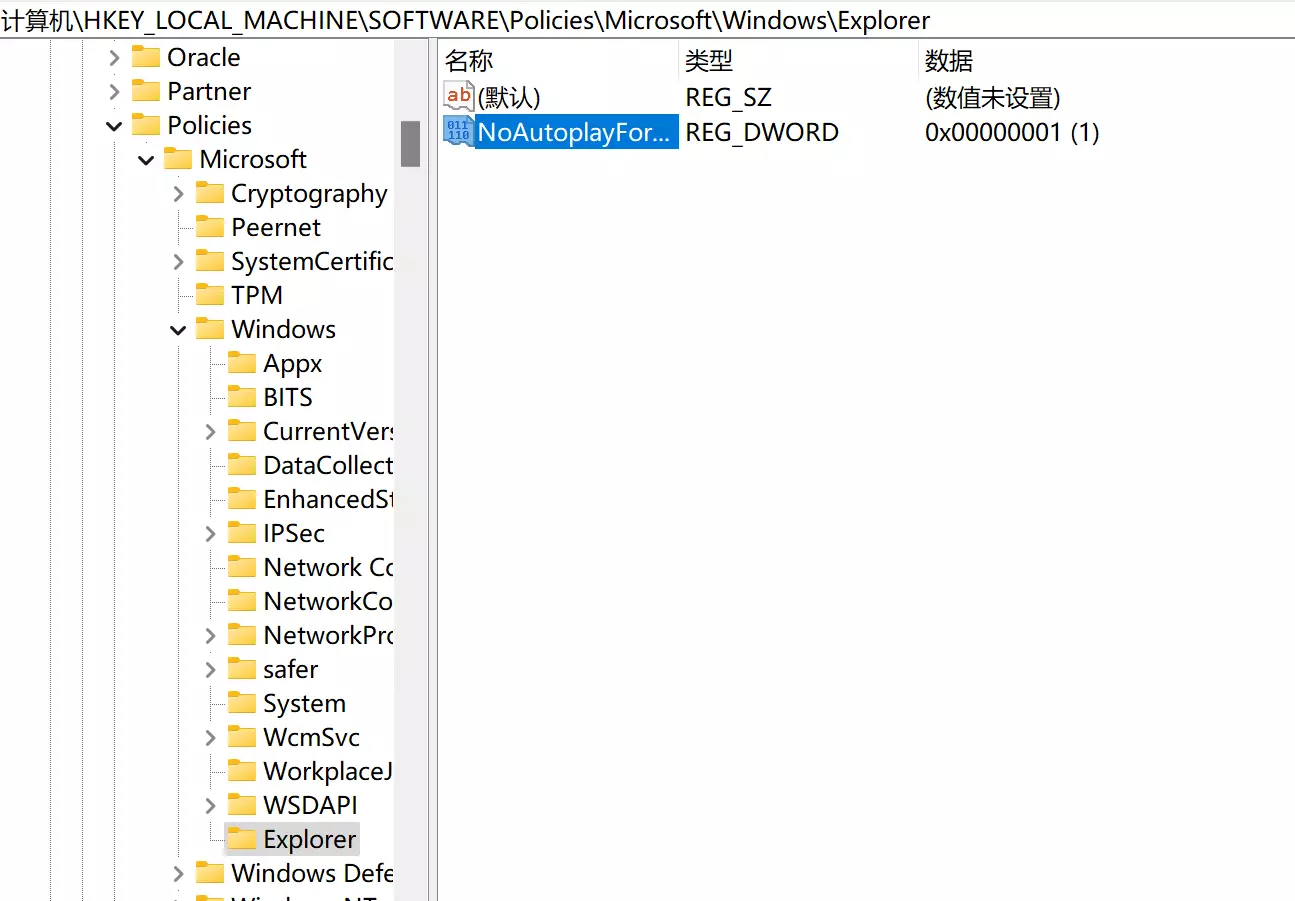Expand the Oracle registry key
This screenshot has width=1295, height=901.
click(x=114, y=57)
